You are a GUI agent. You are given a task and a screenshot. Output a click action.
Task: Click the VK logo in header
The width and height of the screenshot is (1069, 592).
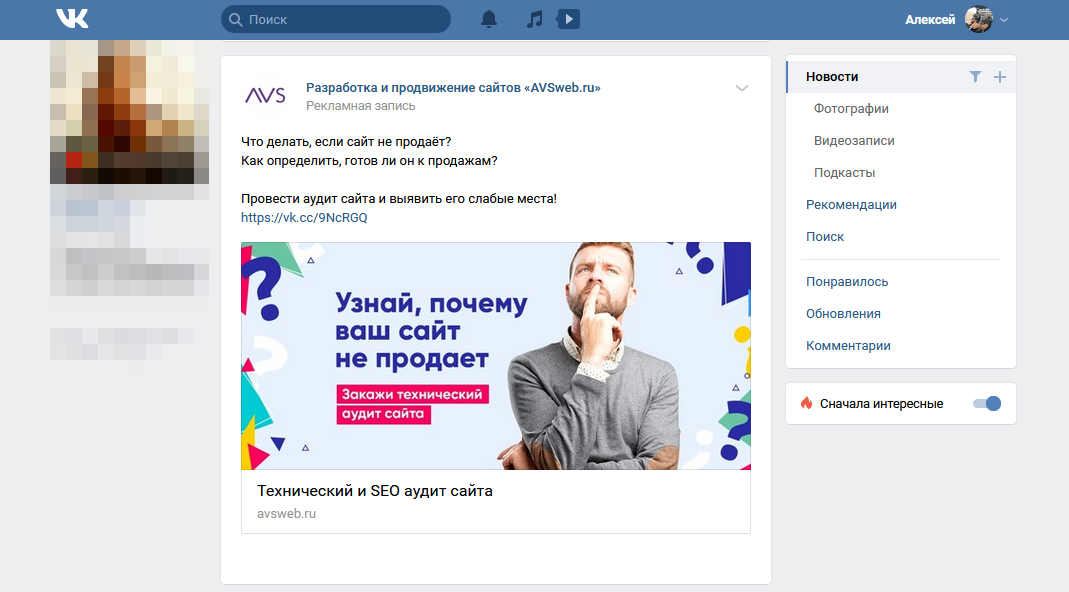click(x=72, y=19)
